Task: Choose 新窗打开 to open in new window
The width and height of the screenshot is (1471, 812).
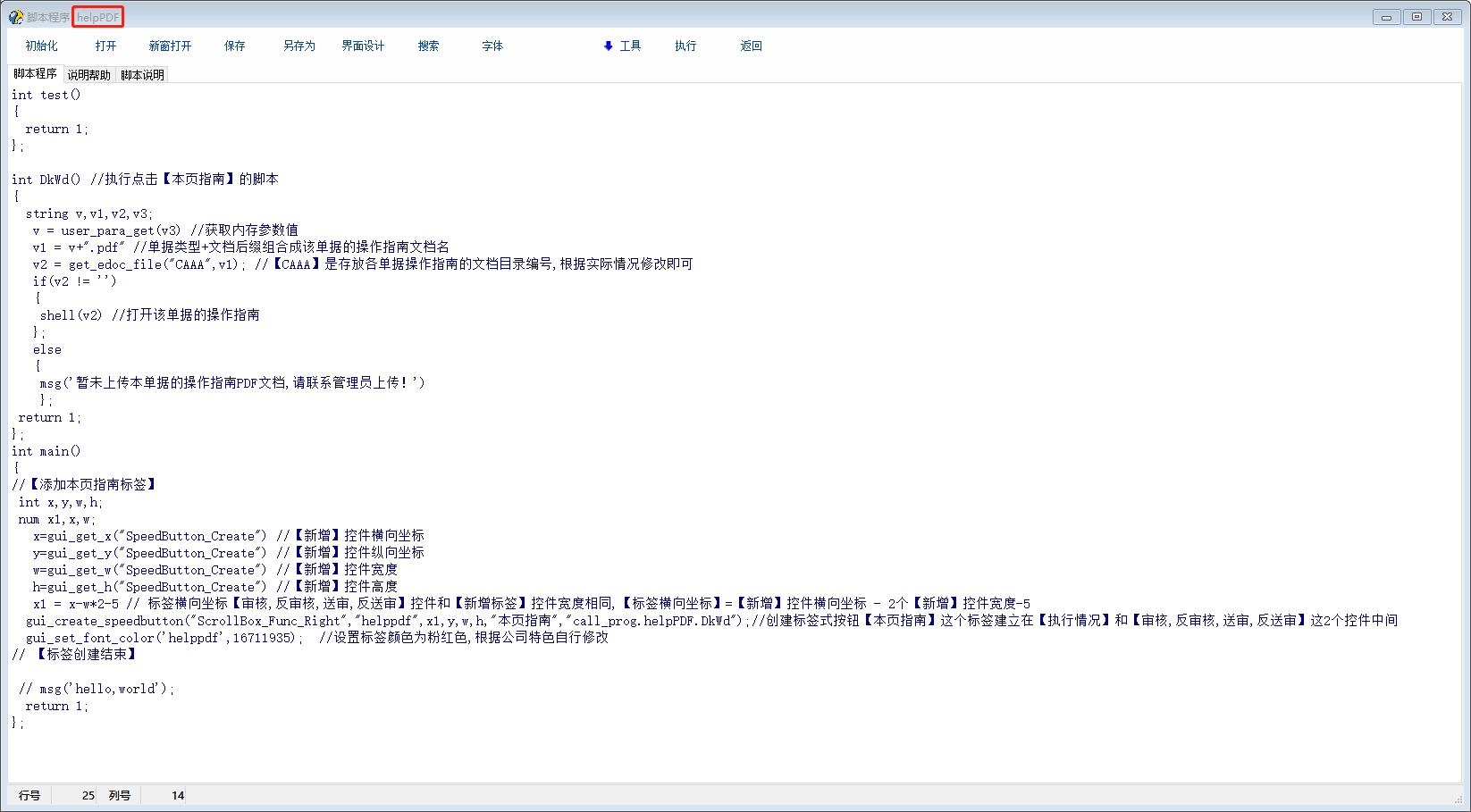Action: pos(170,46)
